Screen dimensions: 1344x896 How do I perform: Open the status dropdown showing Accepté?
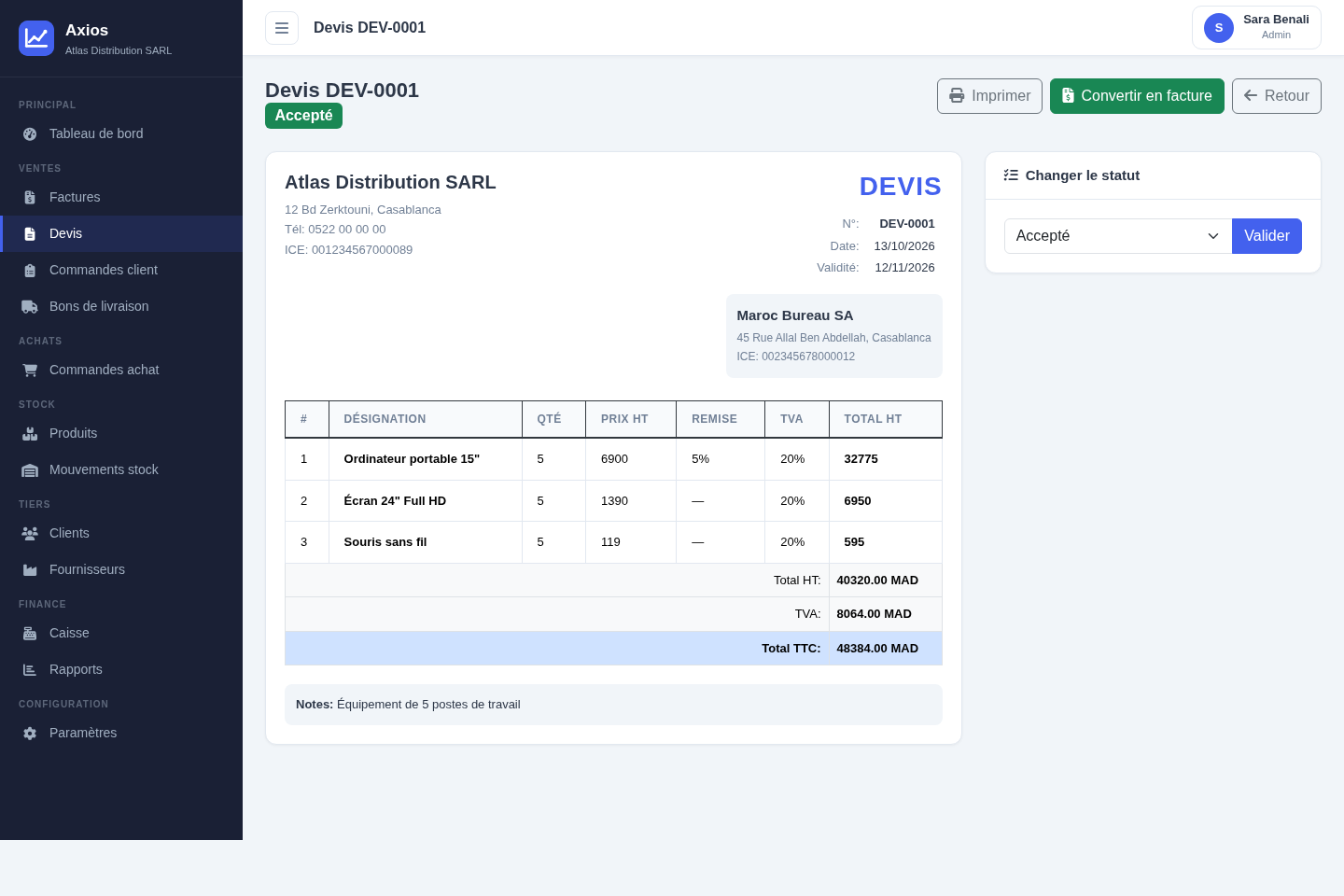coord(1118,236)
